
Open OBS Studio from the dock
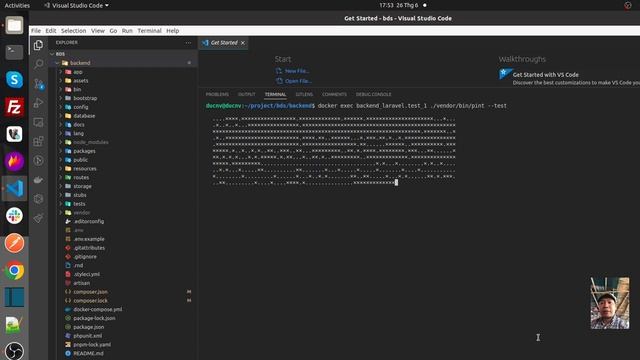pyautogui.click(x=14, y=351)
